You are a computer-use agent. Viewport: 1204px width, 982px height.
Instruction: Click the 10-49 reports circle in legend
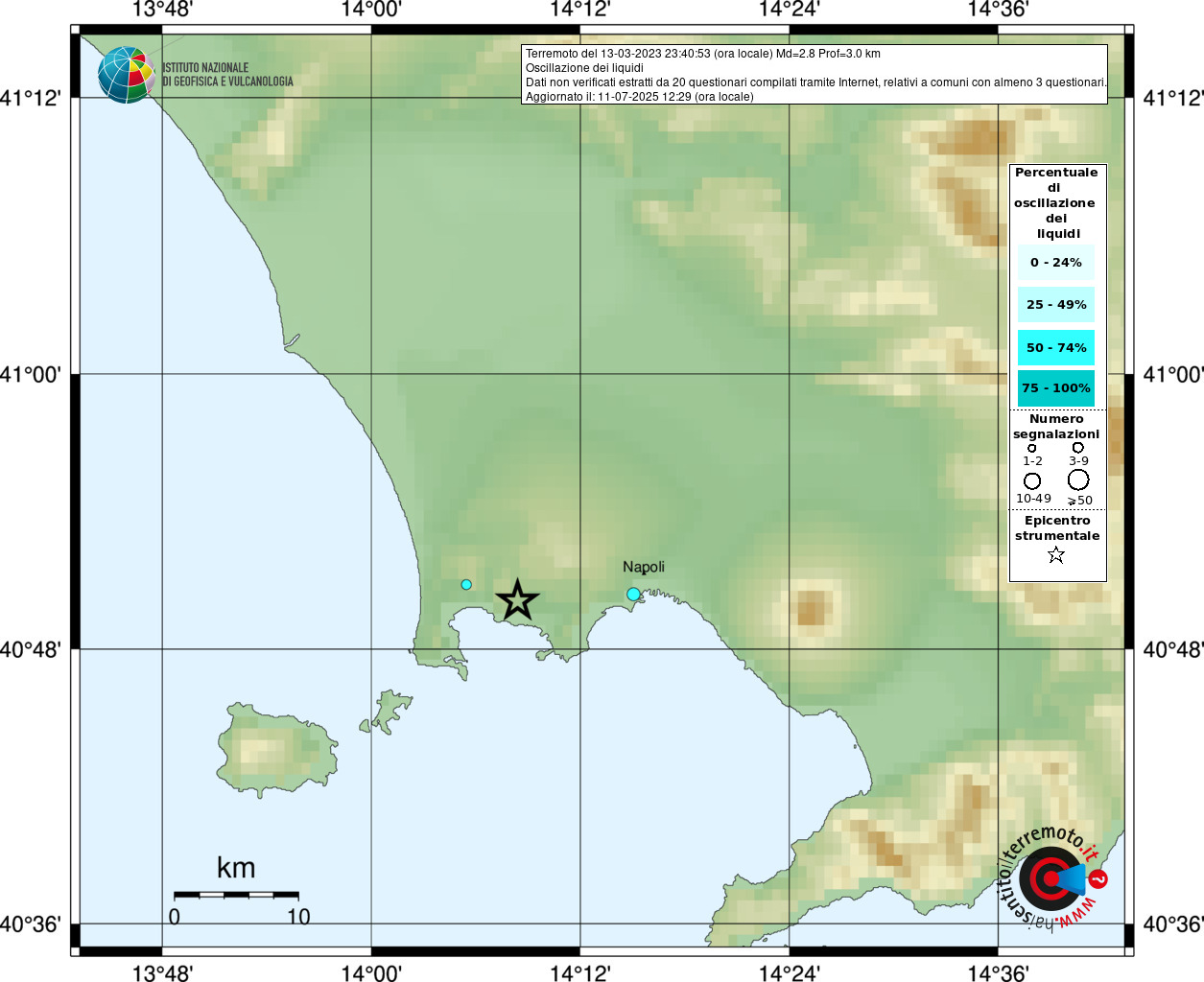tap(1032, 480)
